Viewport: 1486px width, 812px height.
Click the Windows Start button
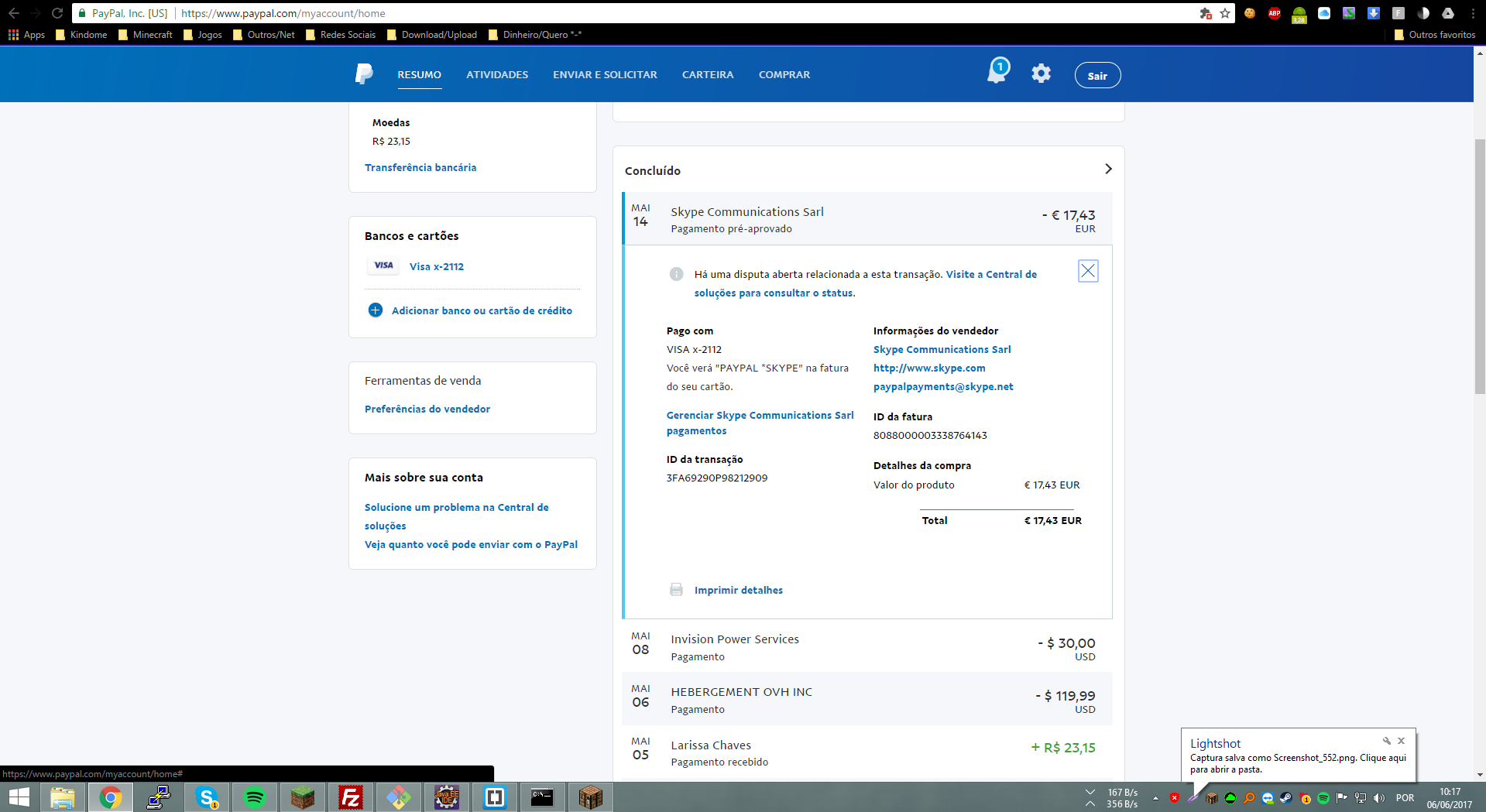click(19, 797)
